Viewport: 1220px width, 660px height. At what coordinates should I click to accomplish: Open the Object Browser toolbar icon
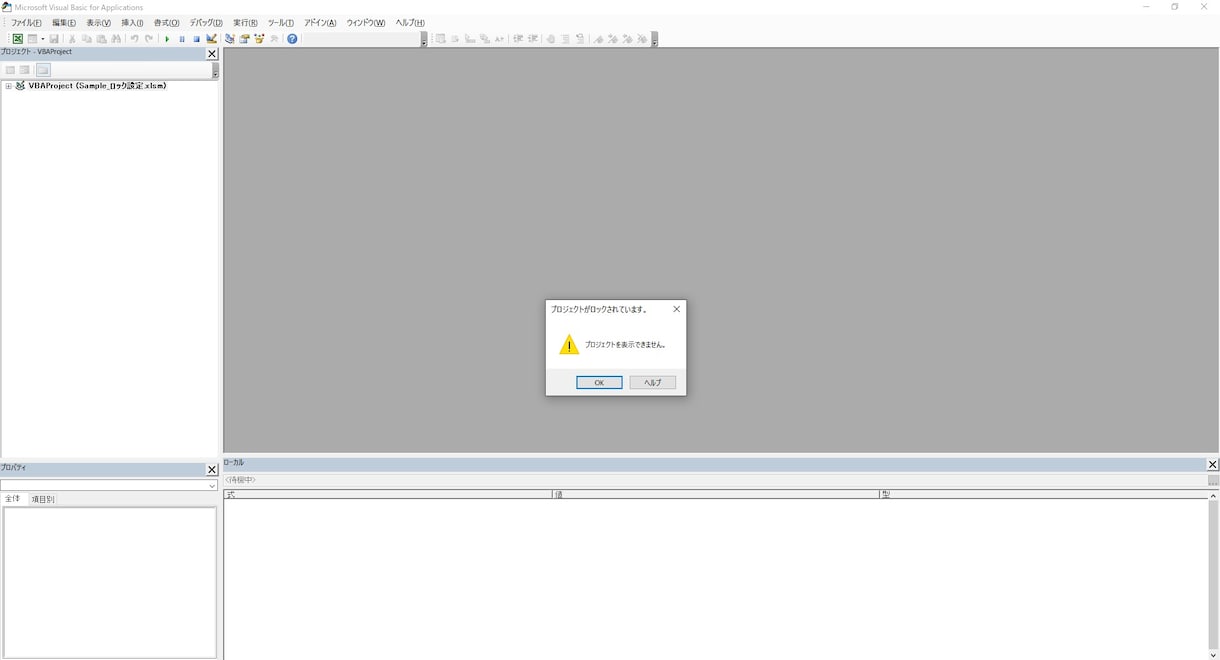tap(260, 39)
